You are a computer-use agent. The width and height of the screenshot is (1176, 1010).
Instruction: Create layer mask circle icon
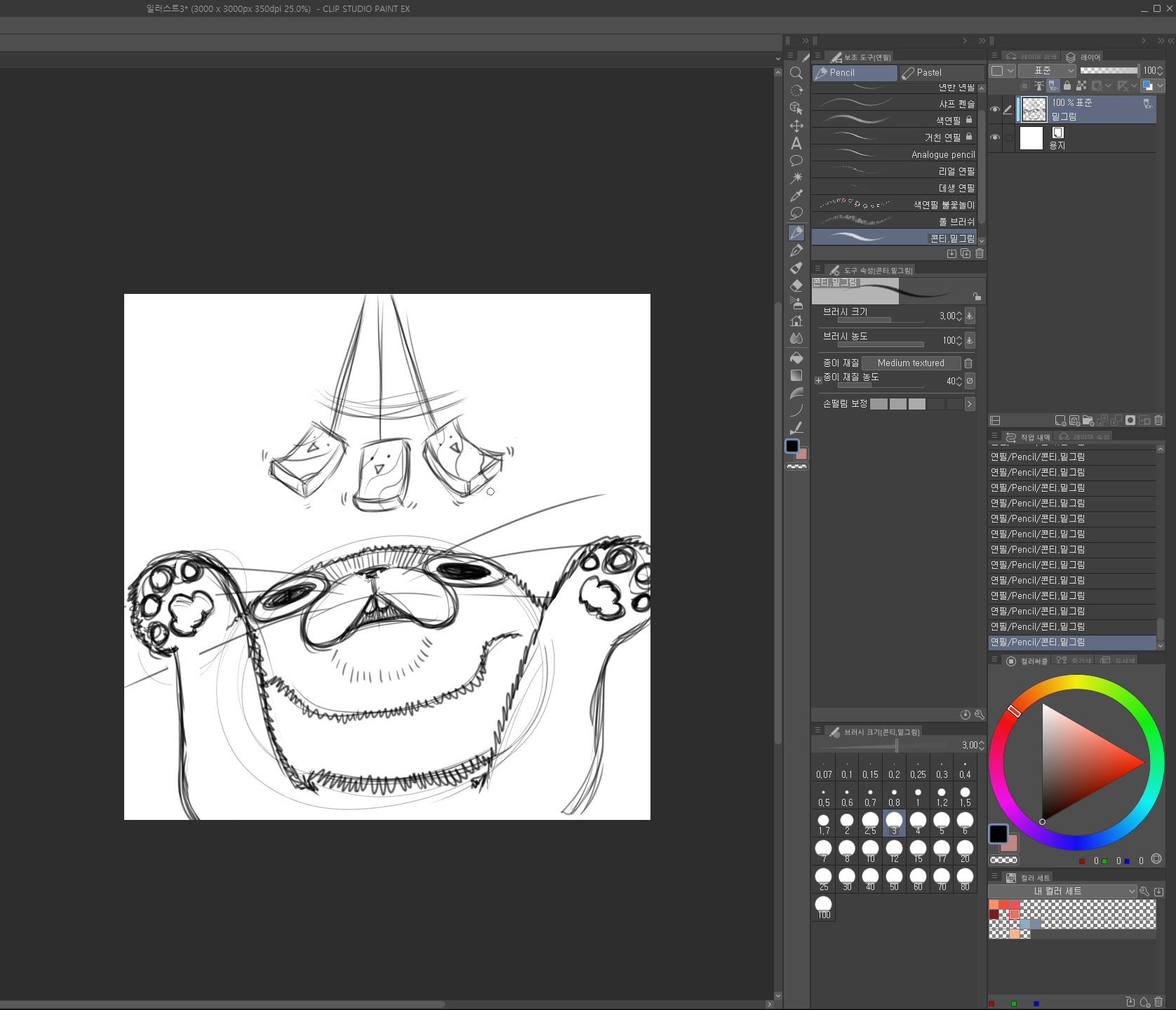tap(1130, 421)
